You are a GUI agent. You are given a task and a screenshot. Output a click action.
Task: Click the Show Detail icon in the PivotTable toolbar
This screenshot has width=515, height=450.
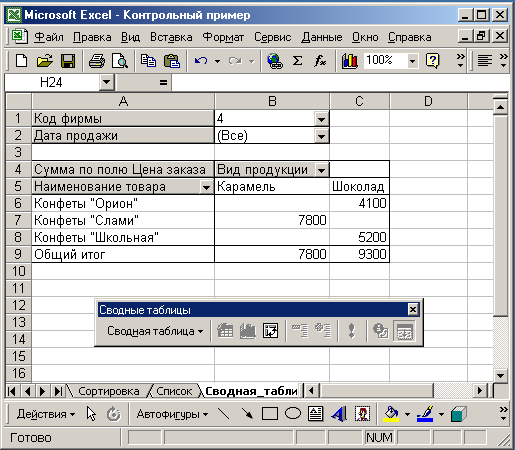coord(323,331)
